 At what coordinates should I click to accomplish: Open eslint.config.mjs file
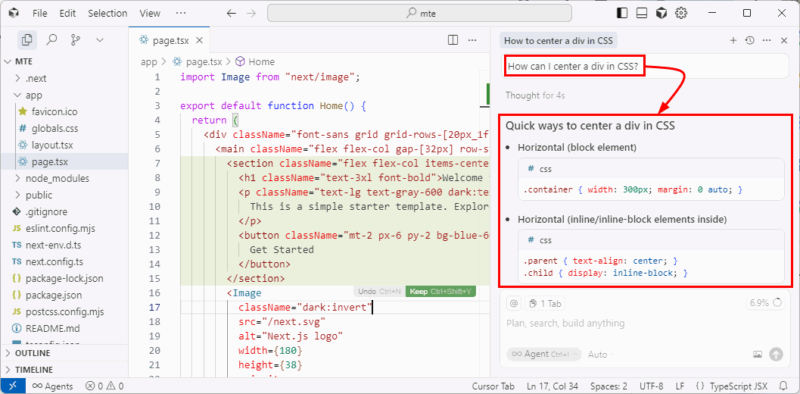click(x=64, y=228)
